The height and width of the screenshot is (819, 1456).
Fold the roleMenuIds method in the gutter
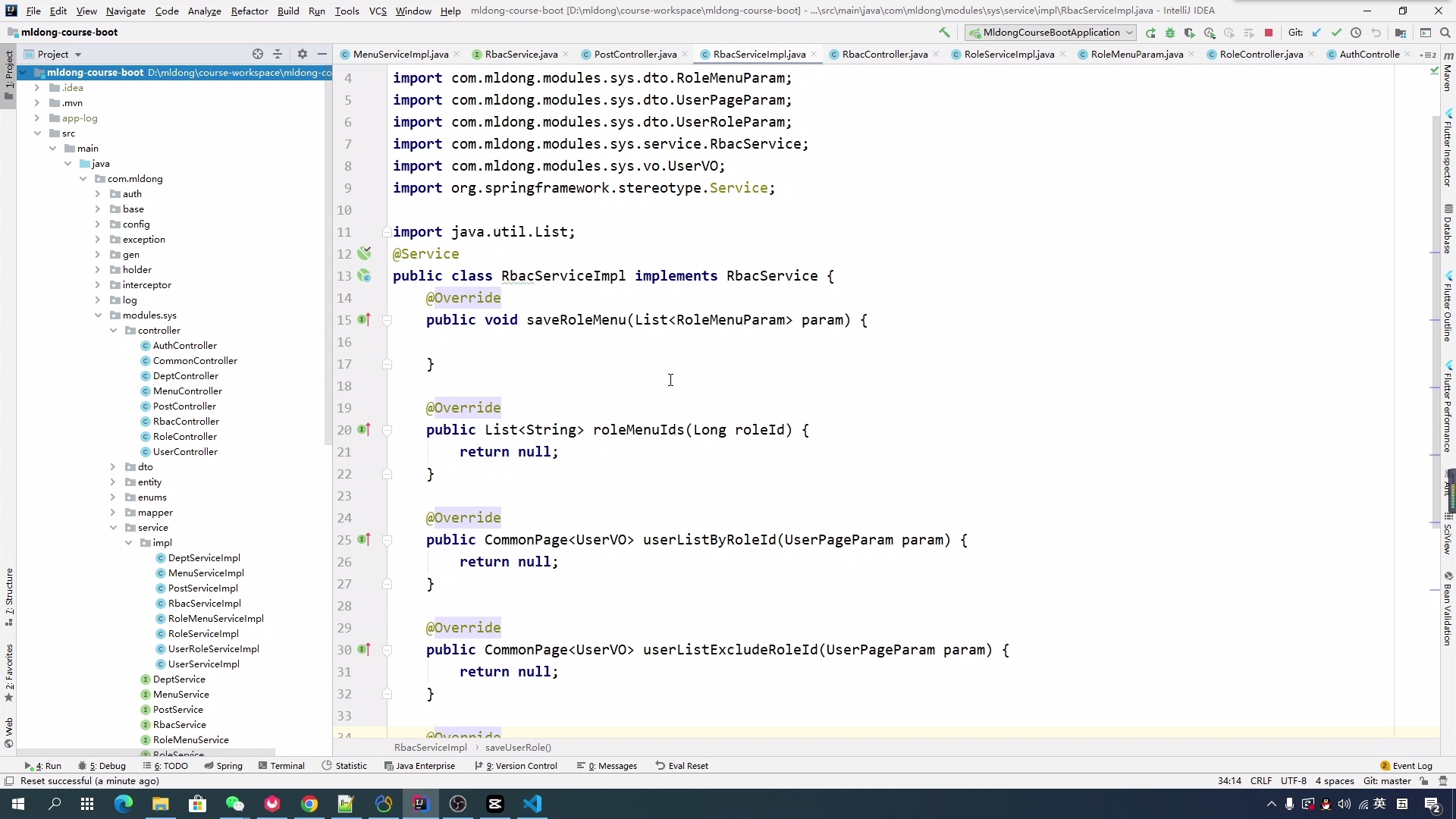click(388, 430)
